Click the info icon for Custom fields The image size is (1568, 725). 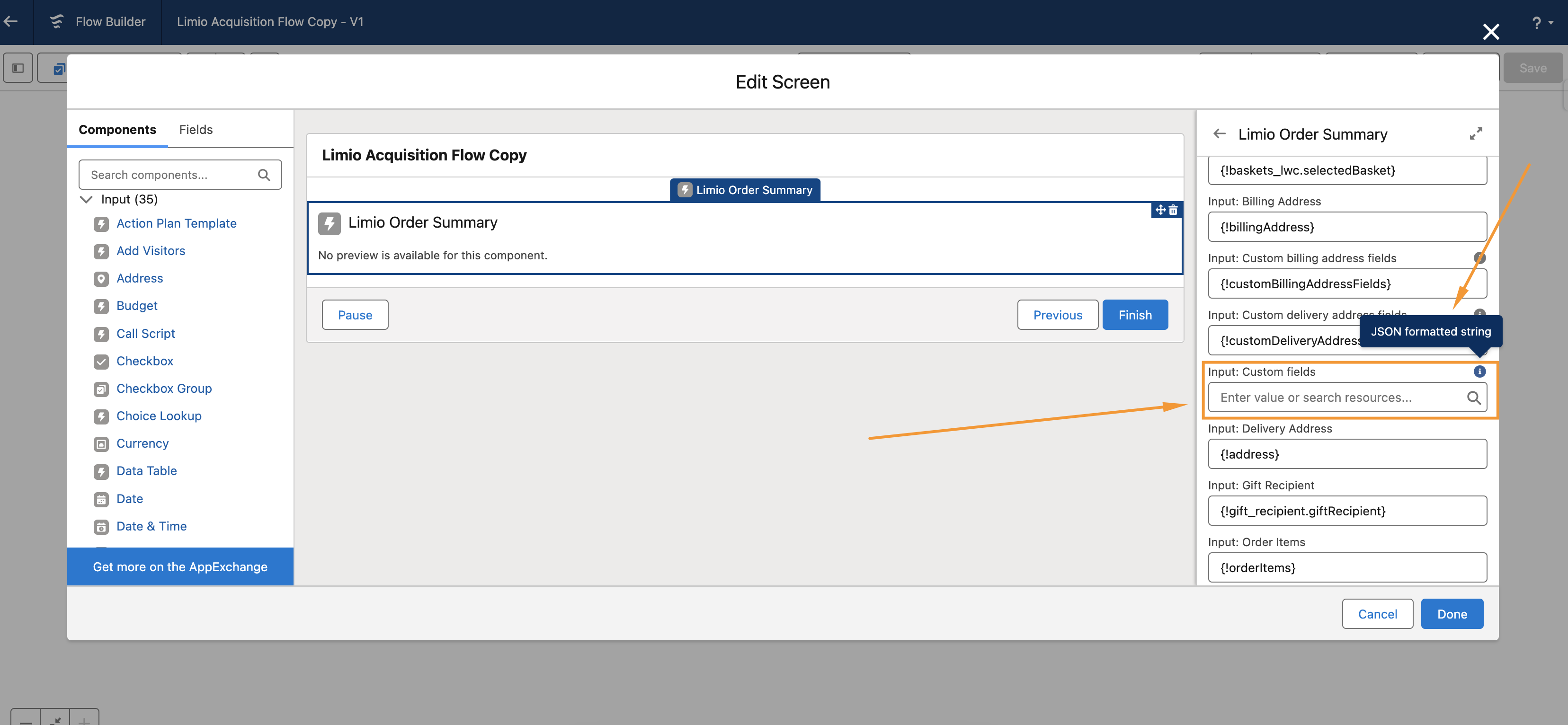(1479, 371)
